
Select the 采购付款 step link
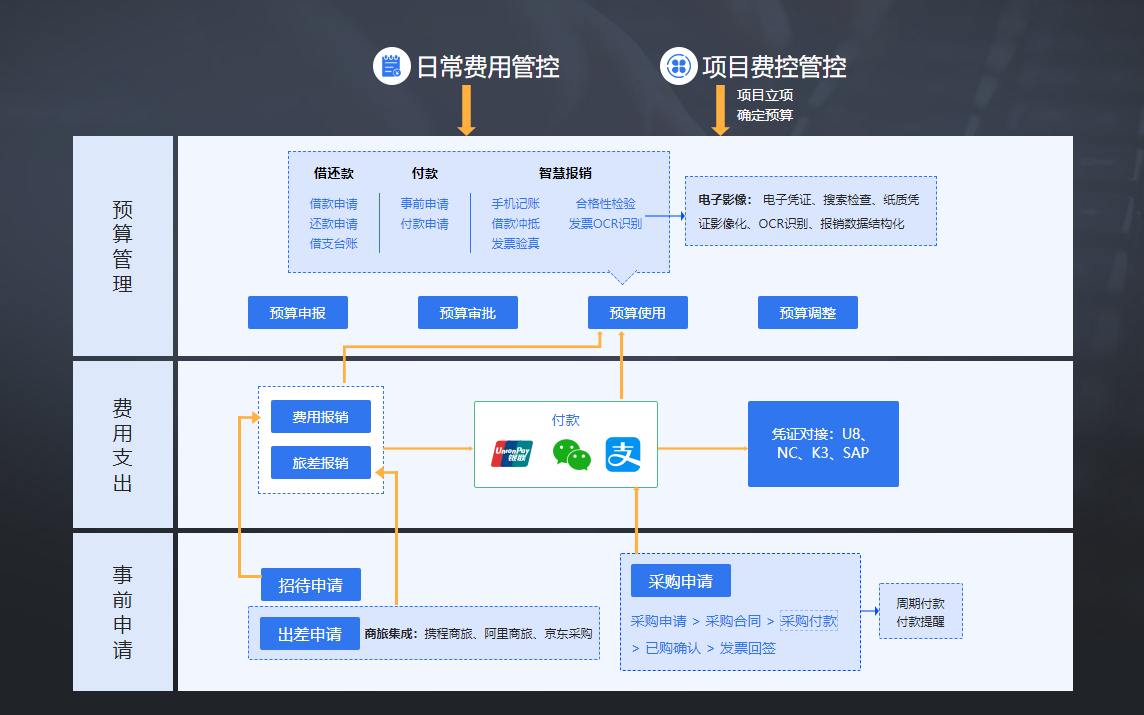809,621
